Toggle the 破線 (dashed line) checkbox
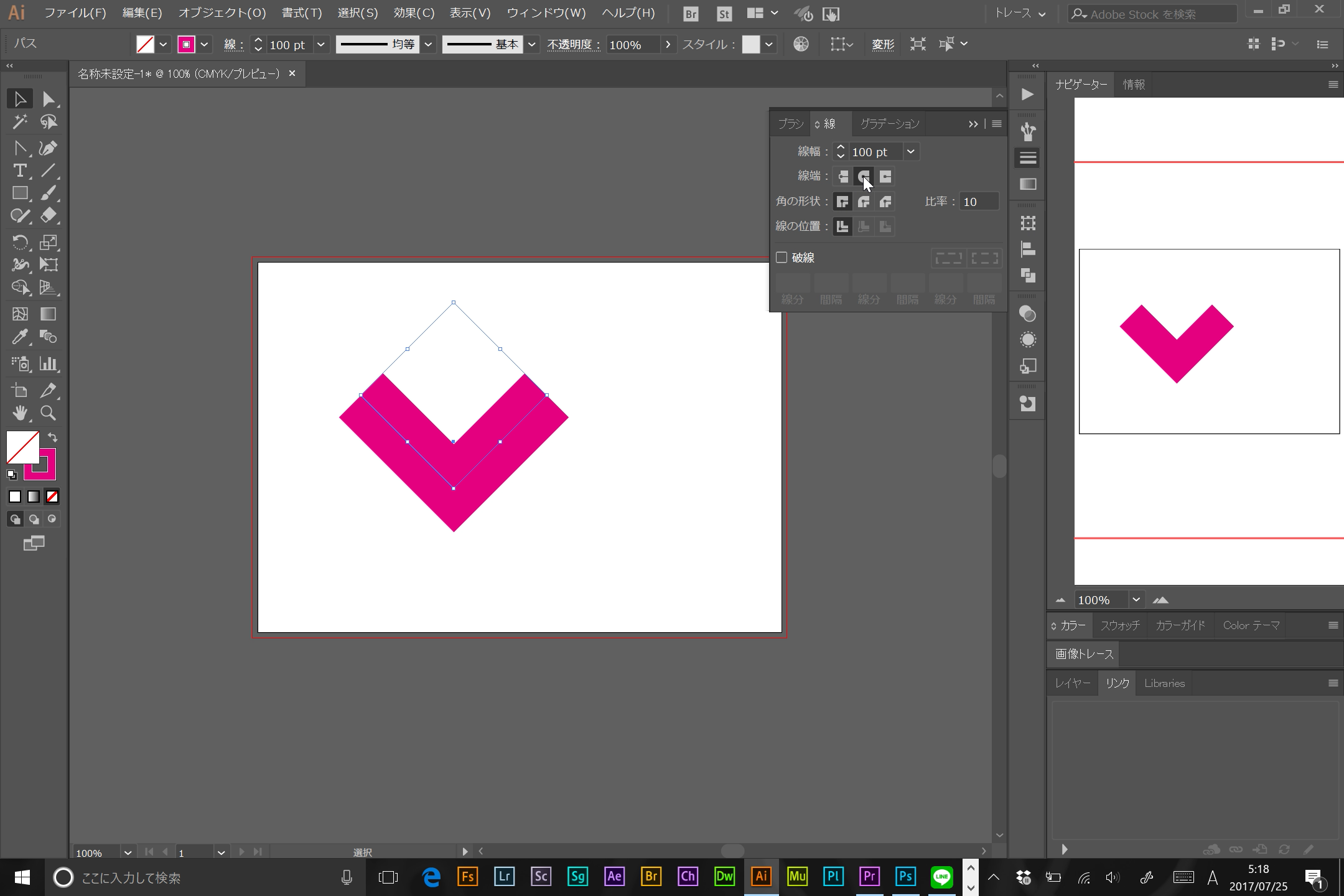This screenshot has width=1344, height=896. point(782,257)
